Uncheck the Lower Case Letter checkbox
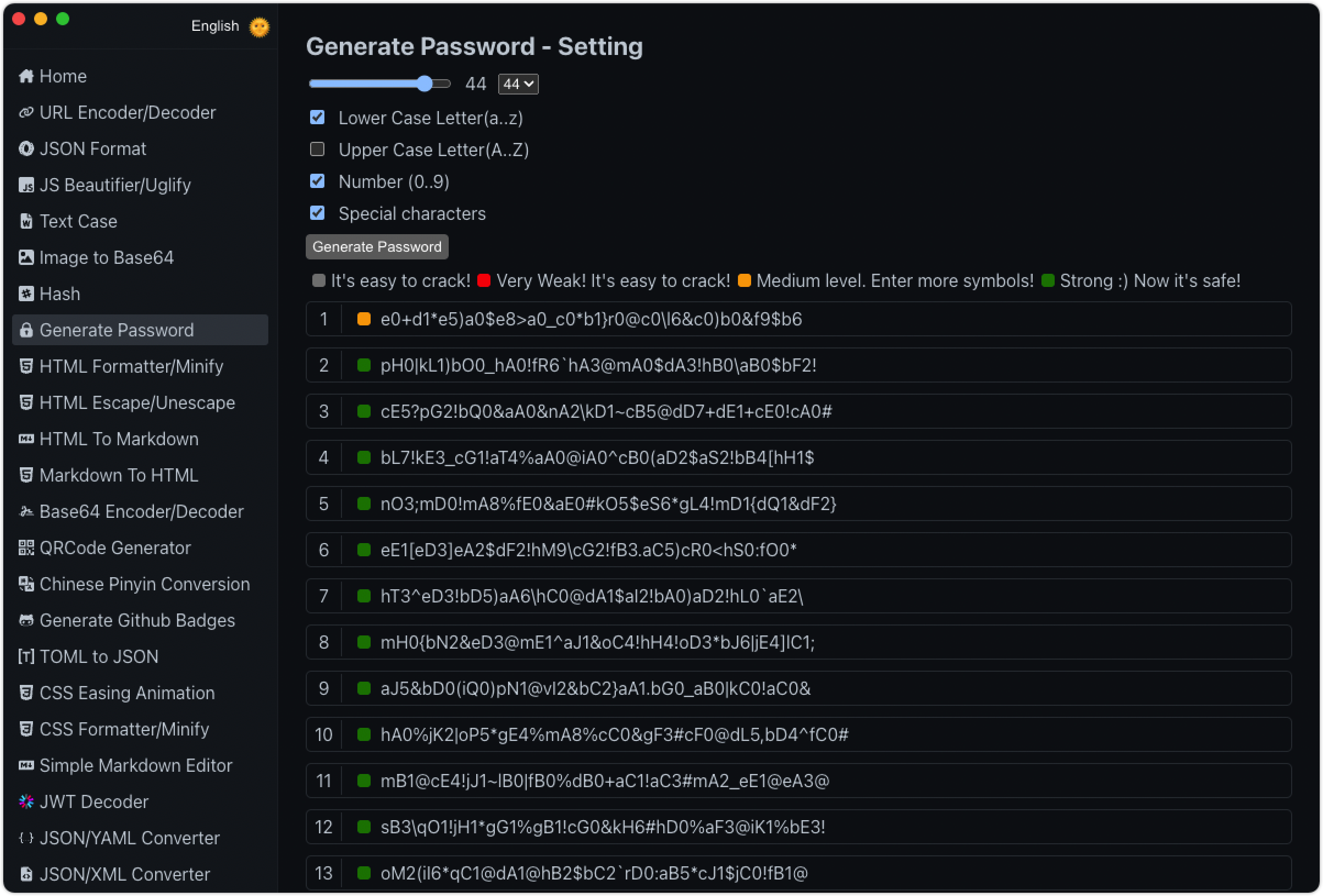 317,117
